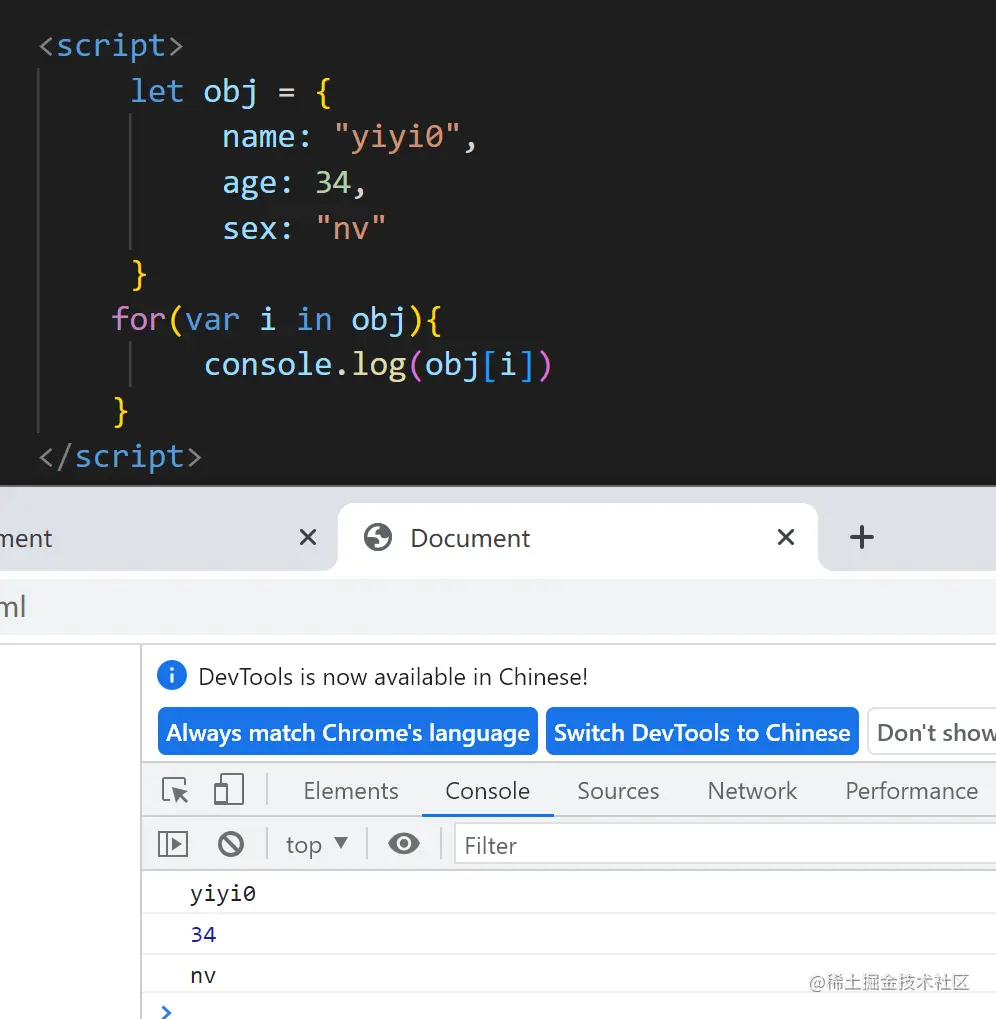Click the blue info icon in notification

tap(172, 675)
